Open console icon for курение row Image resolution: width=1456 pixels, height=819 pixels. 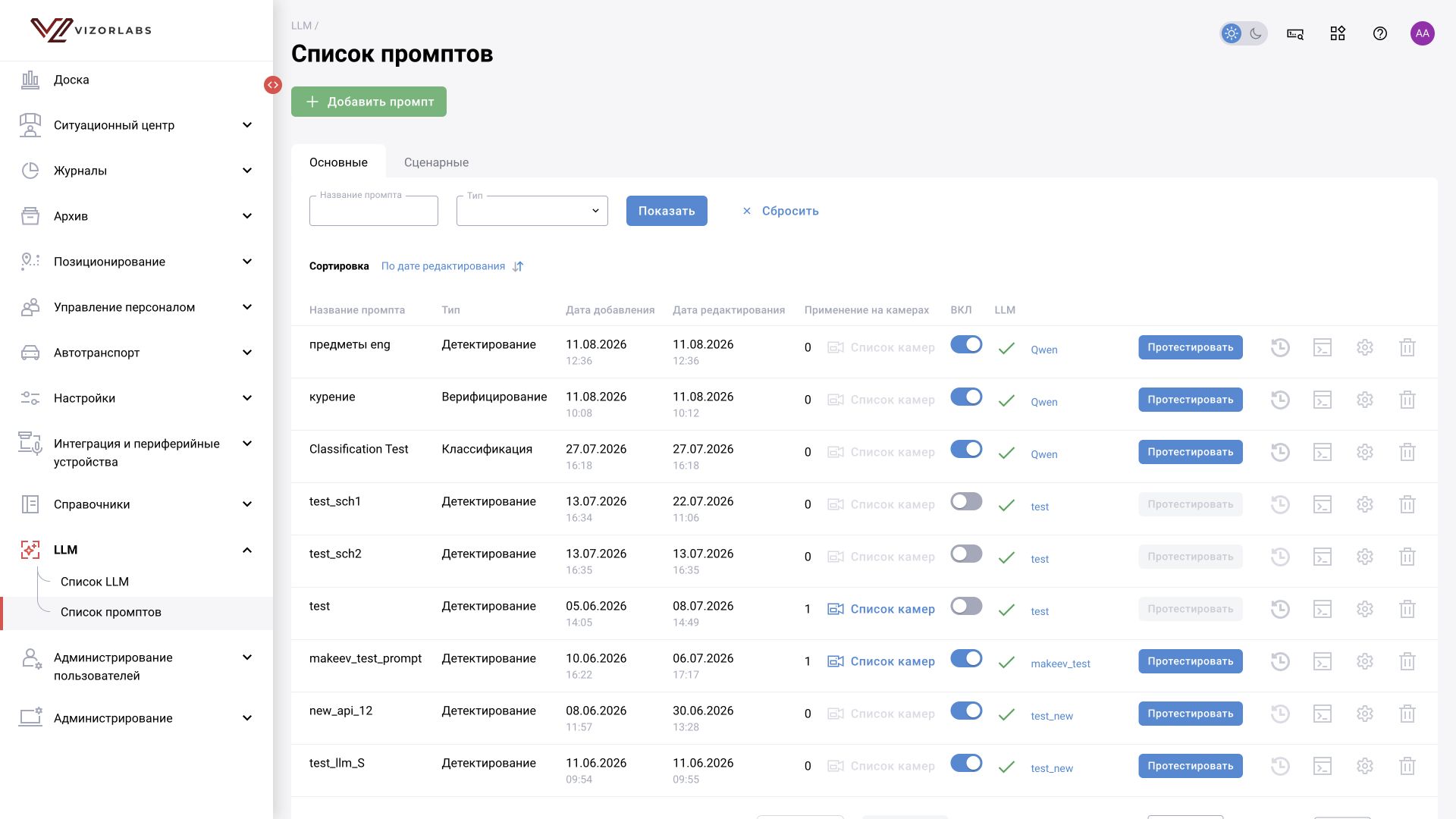(x=1323, y=400)
